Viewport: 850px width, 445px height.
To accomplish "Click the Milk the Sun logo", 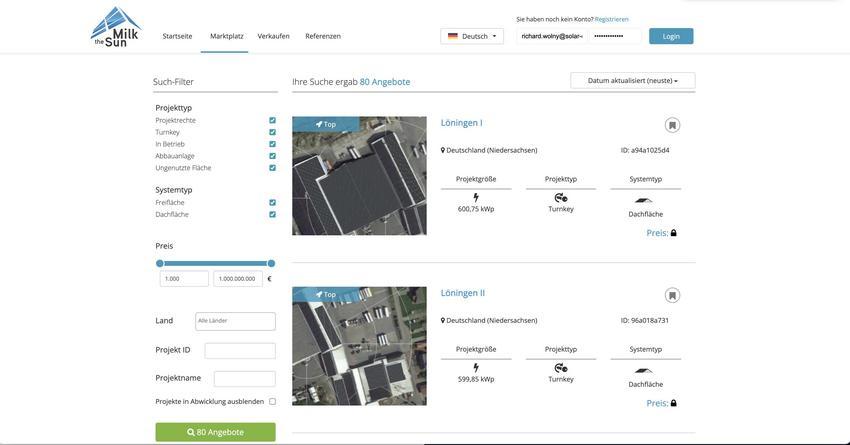I will pos(116,27).
